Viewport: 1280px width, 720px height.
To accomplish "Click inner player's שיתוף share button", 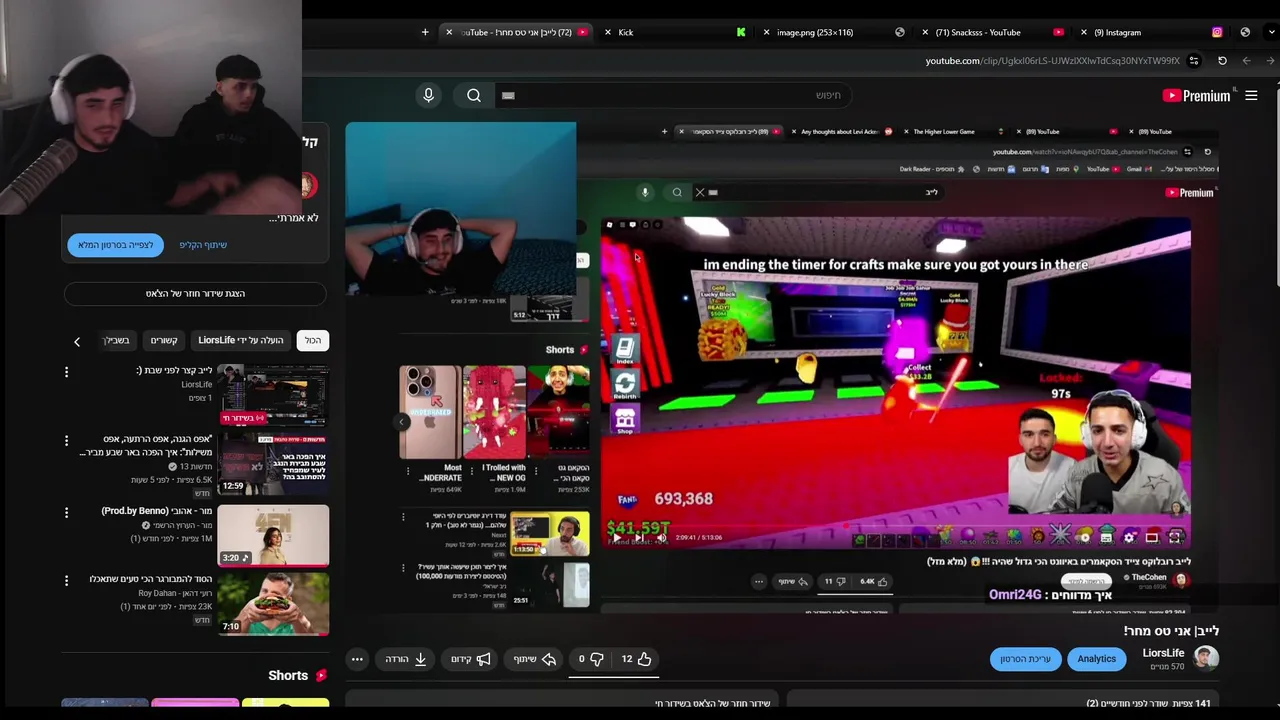I will pos(793,581).
